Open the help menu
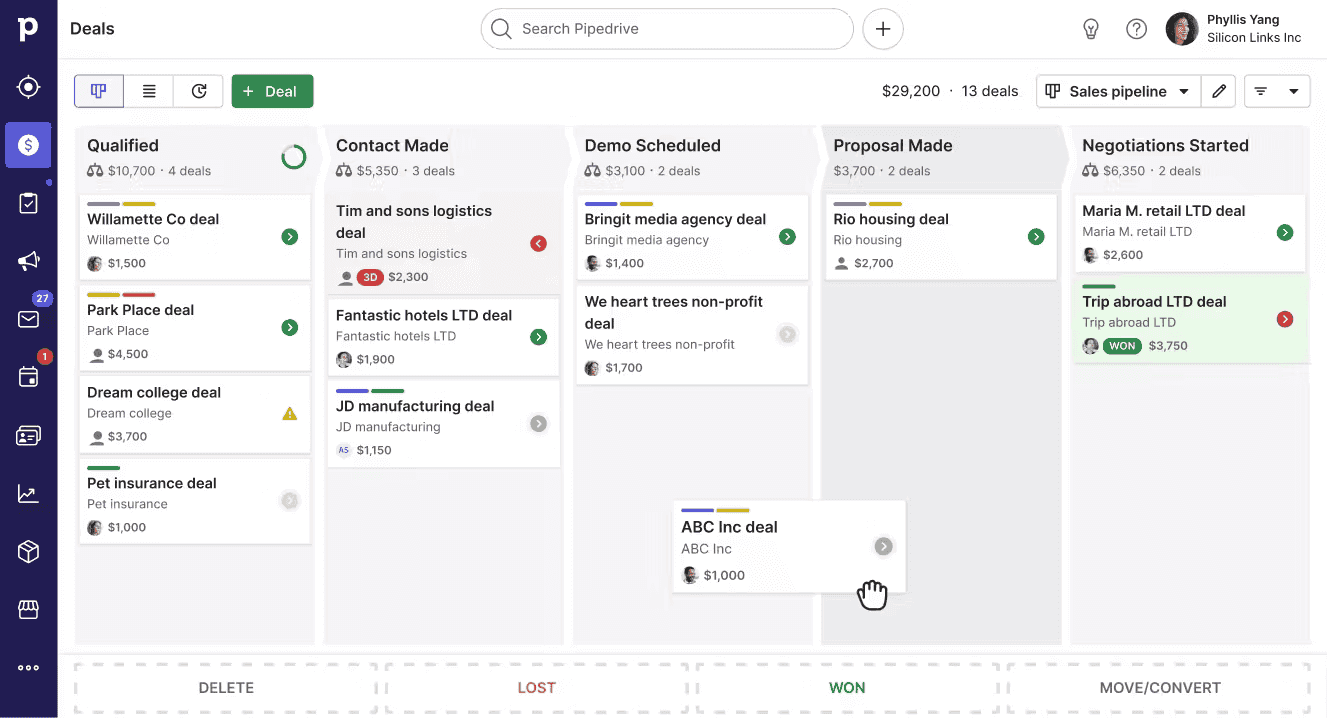The image size is (1327, 718). [1136, 29]
